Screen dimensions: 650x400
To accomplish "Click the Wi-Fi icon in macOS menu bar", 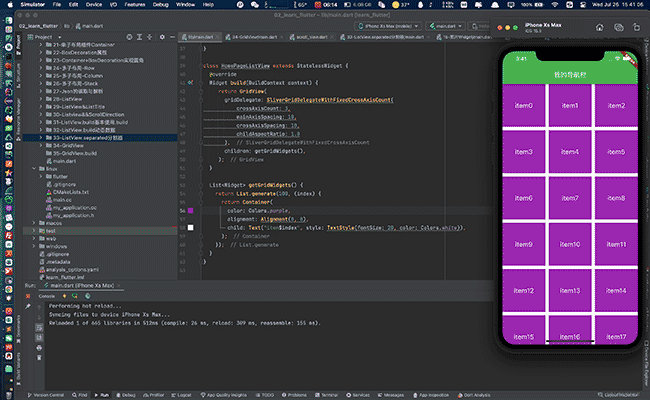I will pyautogui.click(x=555, y=5).
